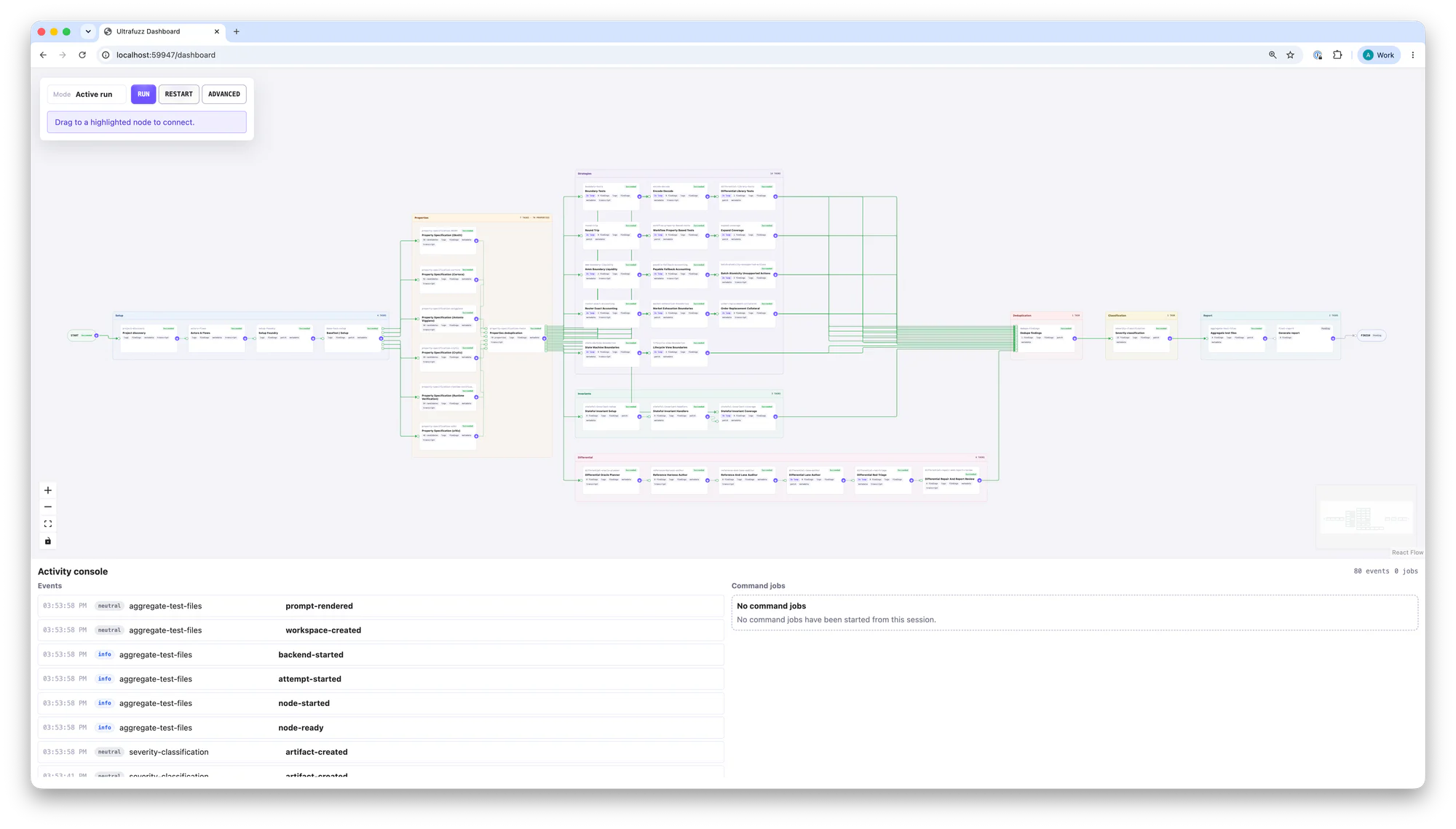Click plus handle on Payable Fallback Accounting node

click(707, 275)
